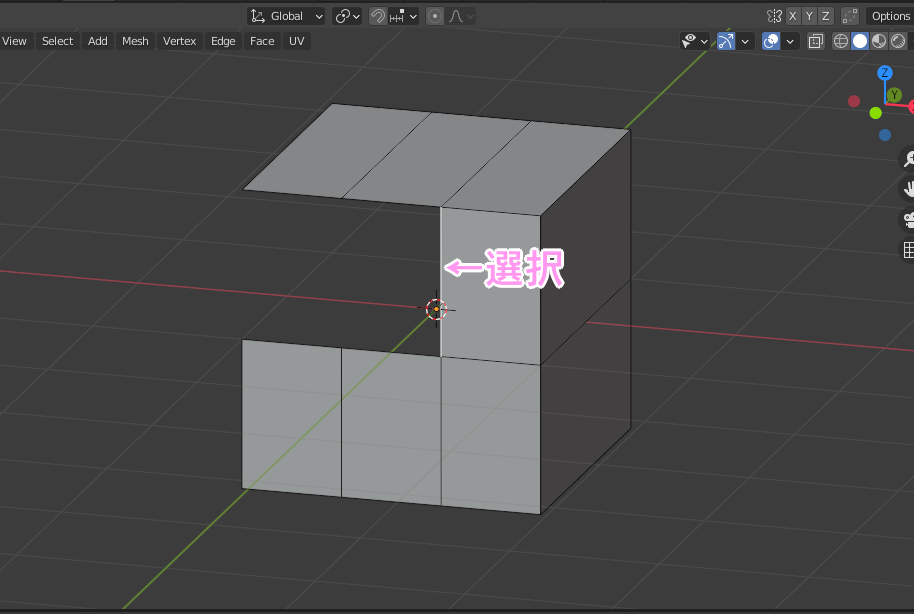Toggle Y axis mirror

(x=809, y=16)
